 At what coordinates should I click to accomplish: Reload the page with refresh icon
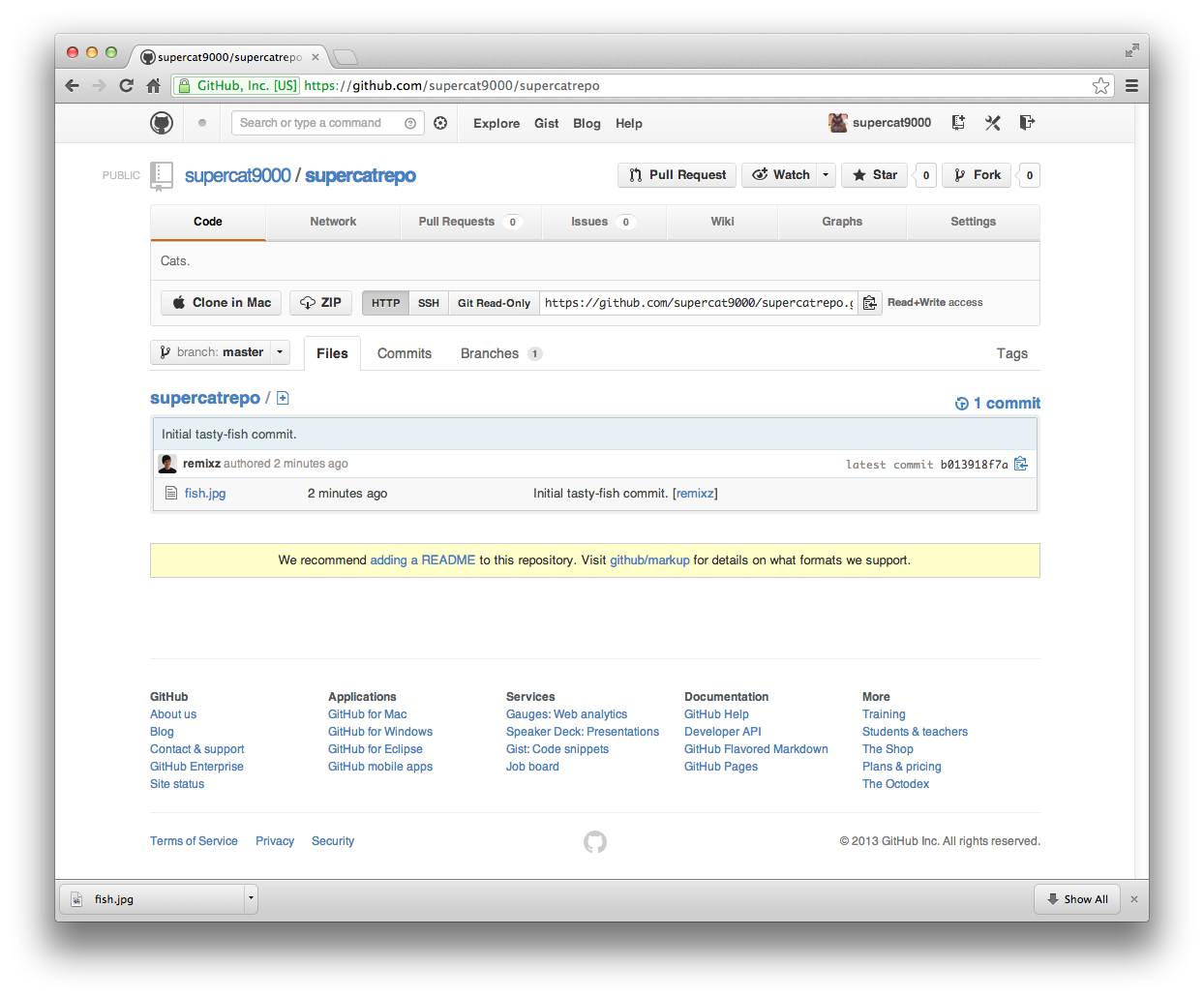(x=126, y=85)
